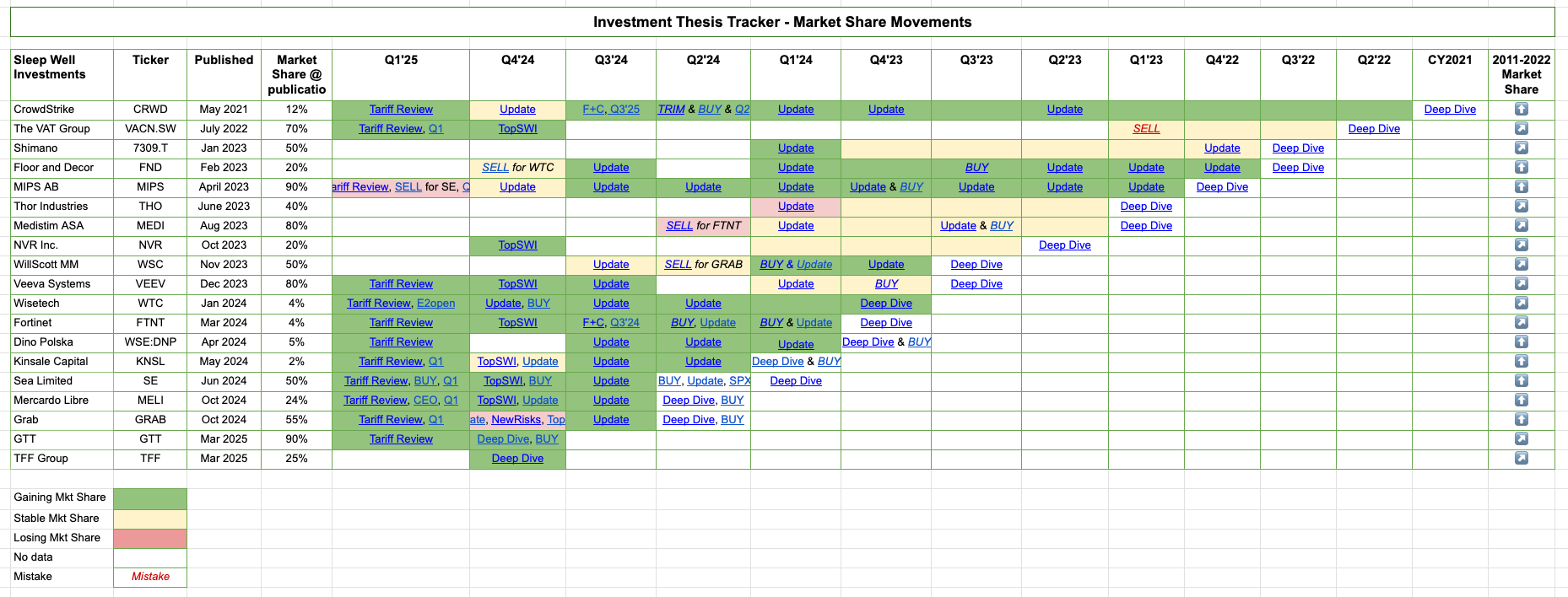The image size is (1568, 597).
Task: Select the Market Share @ publication header
Action: [x=296, y=74]
